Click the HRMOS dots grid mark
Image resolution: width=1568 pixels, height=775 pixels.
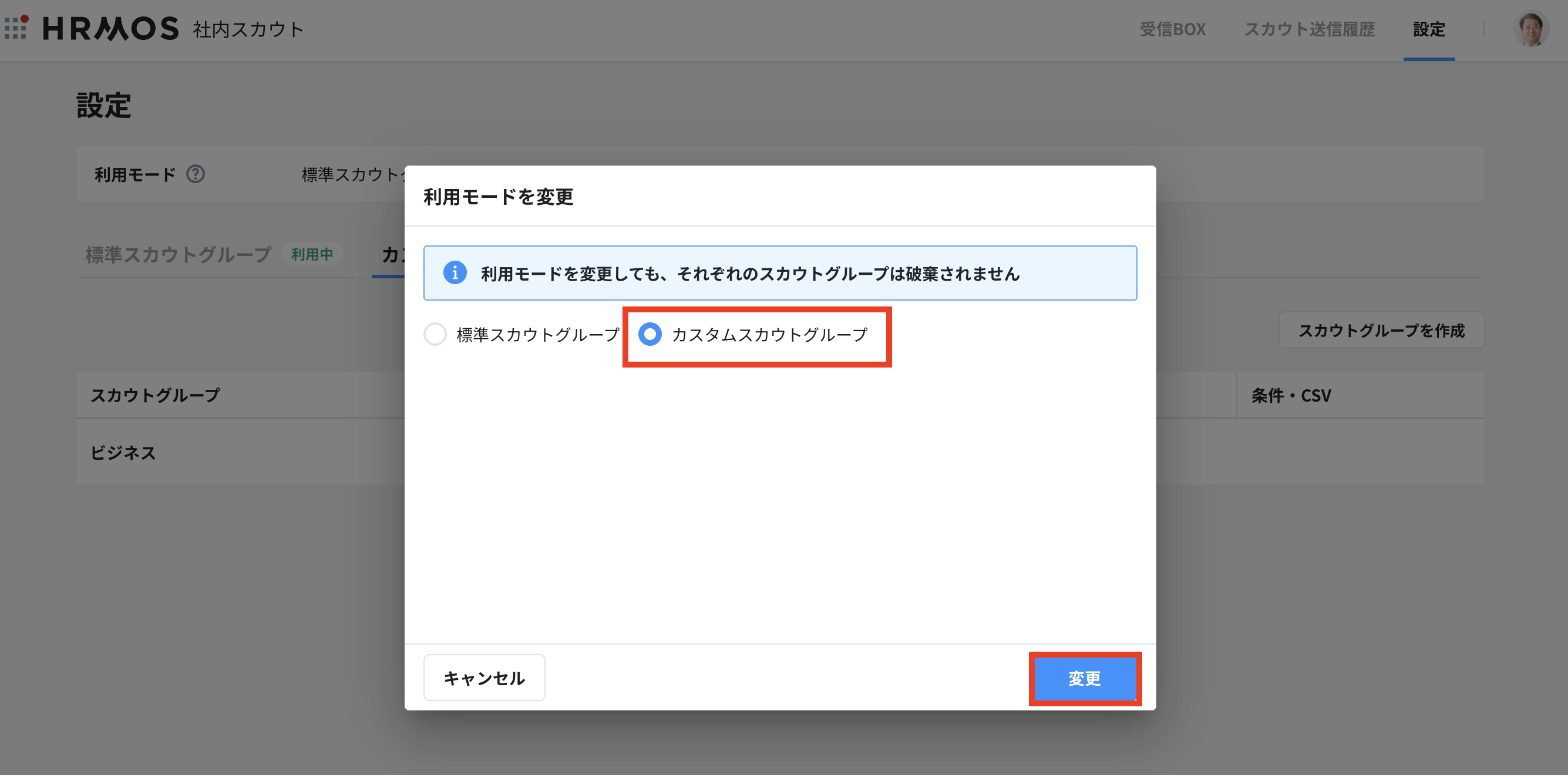16,28
